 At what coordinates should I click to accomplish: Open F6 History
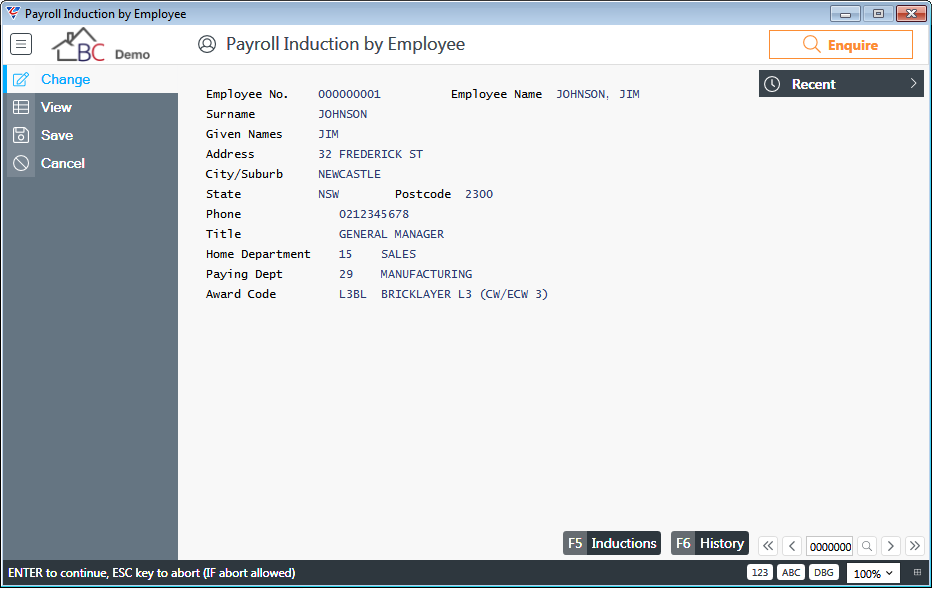click(x=710, y=543)
